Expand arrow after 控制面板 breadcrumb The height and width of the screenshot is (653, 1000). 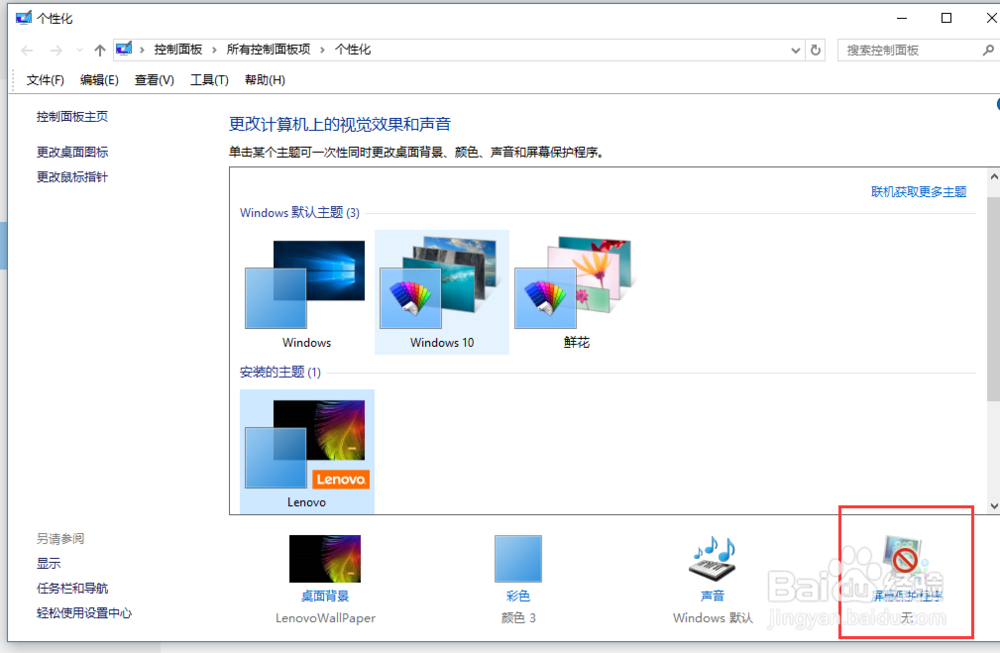(214, 50)
